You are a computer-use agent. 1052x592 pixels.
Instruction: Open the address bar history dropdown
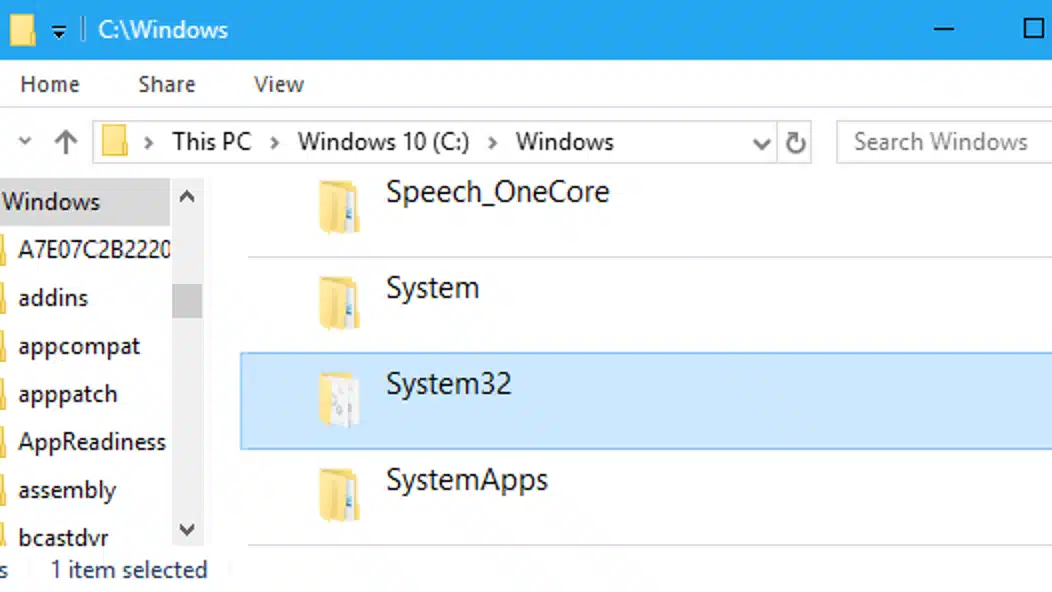(x=762, y=142)
